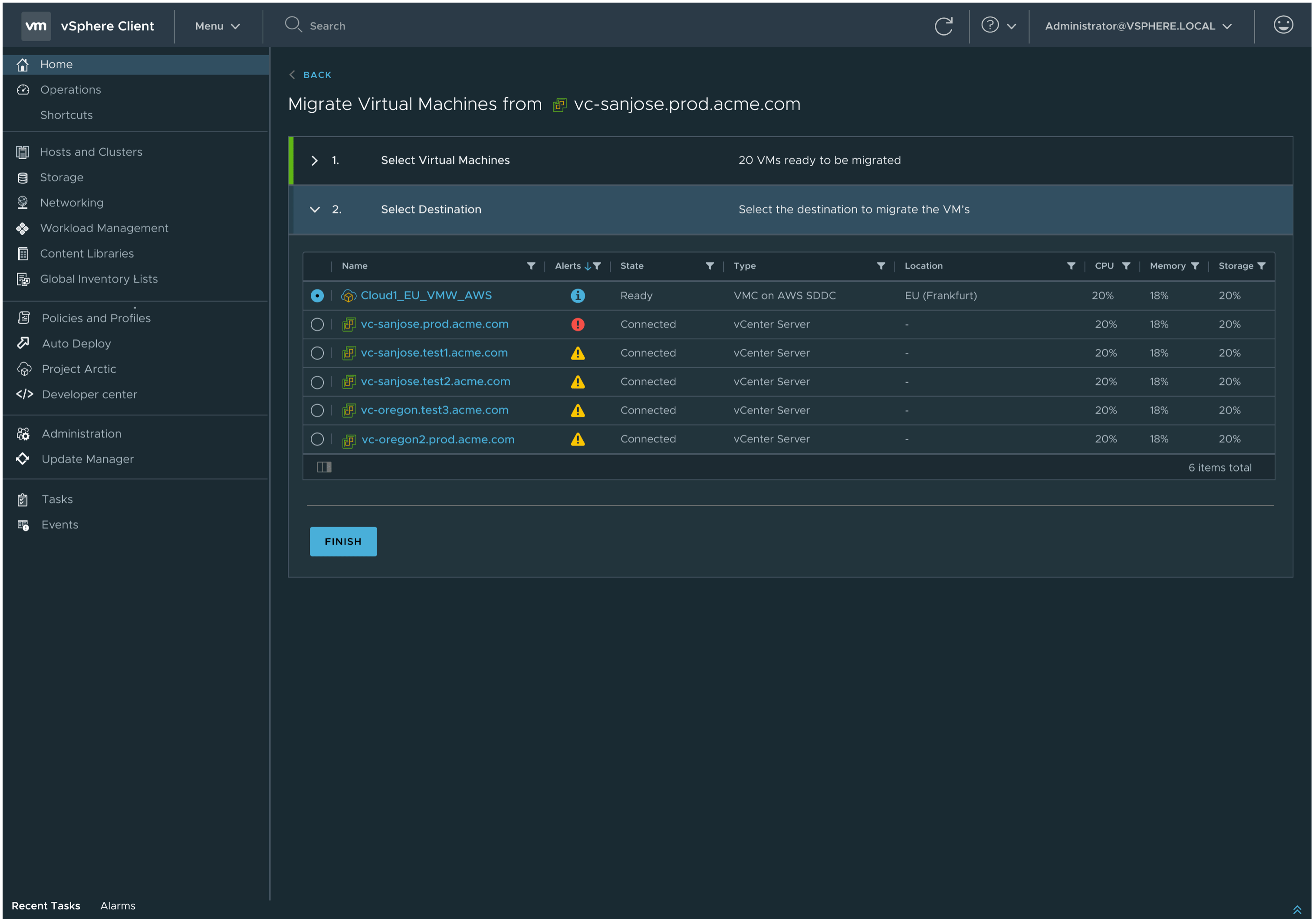Image resolution: width=1315 pixels, height=924 pixels.
Task: Click the column picker icon below table
Action: pos(324,468)
